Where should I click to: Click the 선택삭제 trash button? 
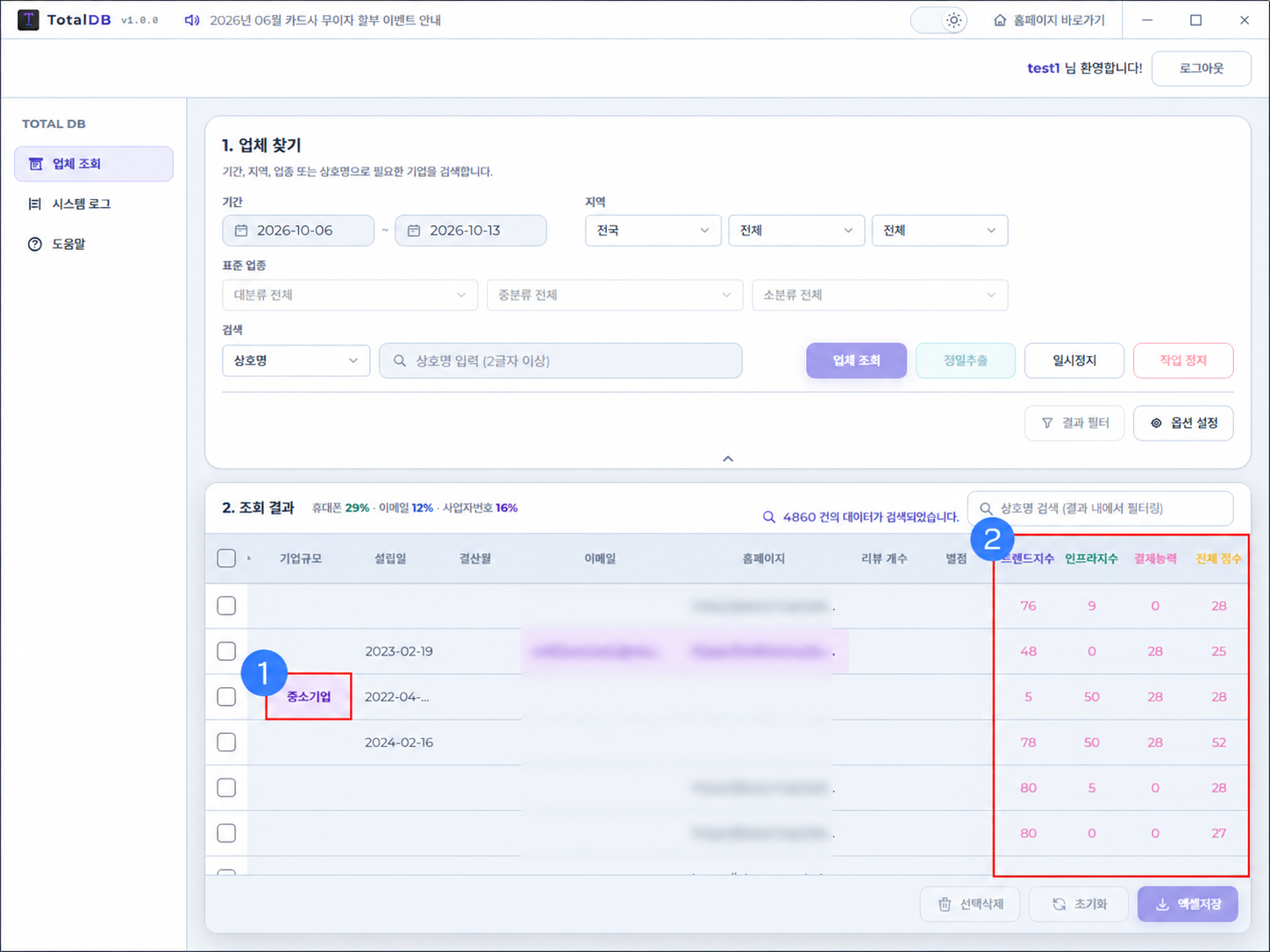pos(970,904)
